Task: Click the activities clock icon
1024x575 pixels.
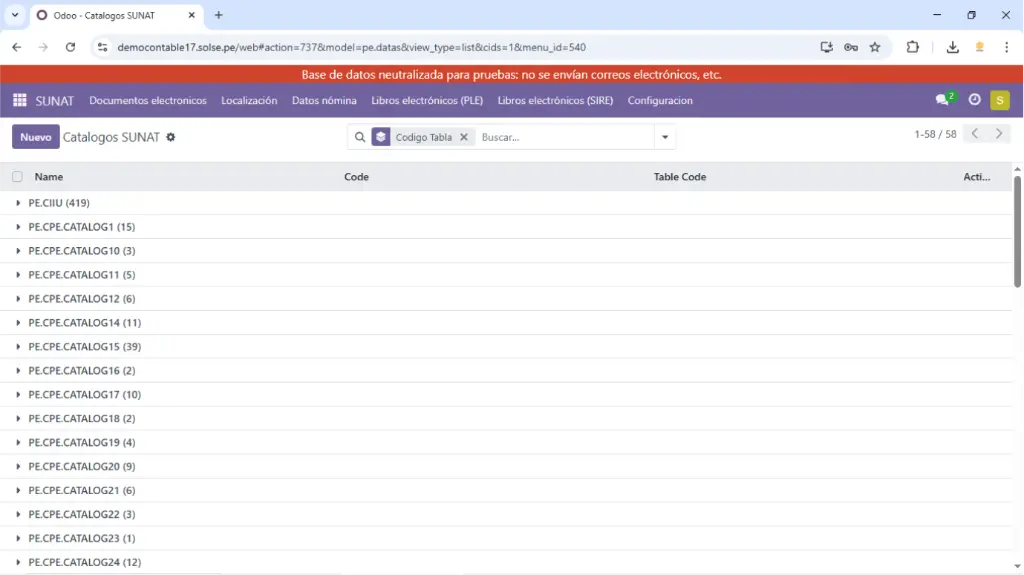Action: (x=975, y=100)
